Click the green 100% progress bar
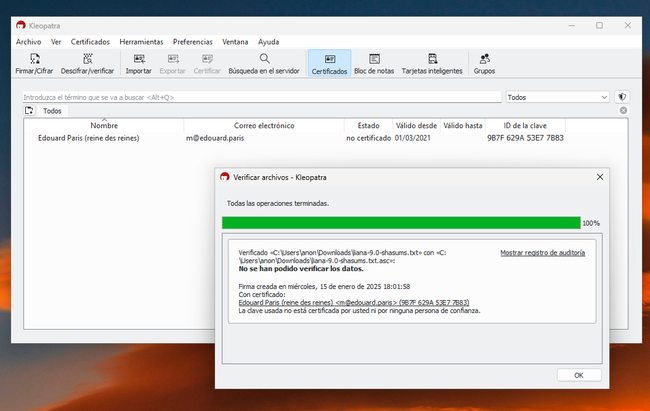The width and height of the screenshot is (650, 411). 400,223
